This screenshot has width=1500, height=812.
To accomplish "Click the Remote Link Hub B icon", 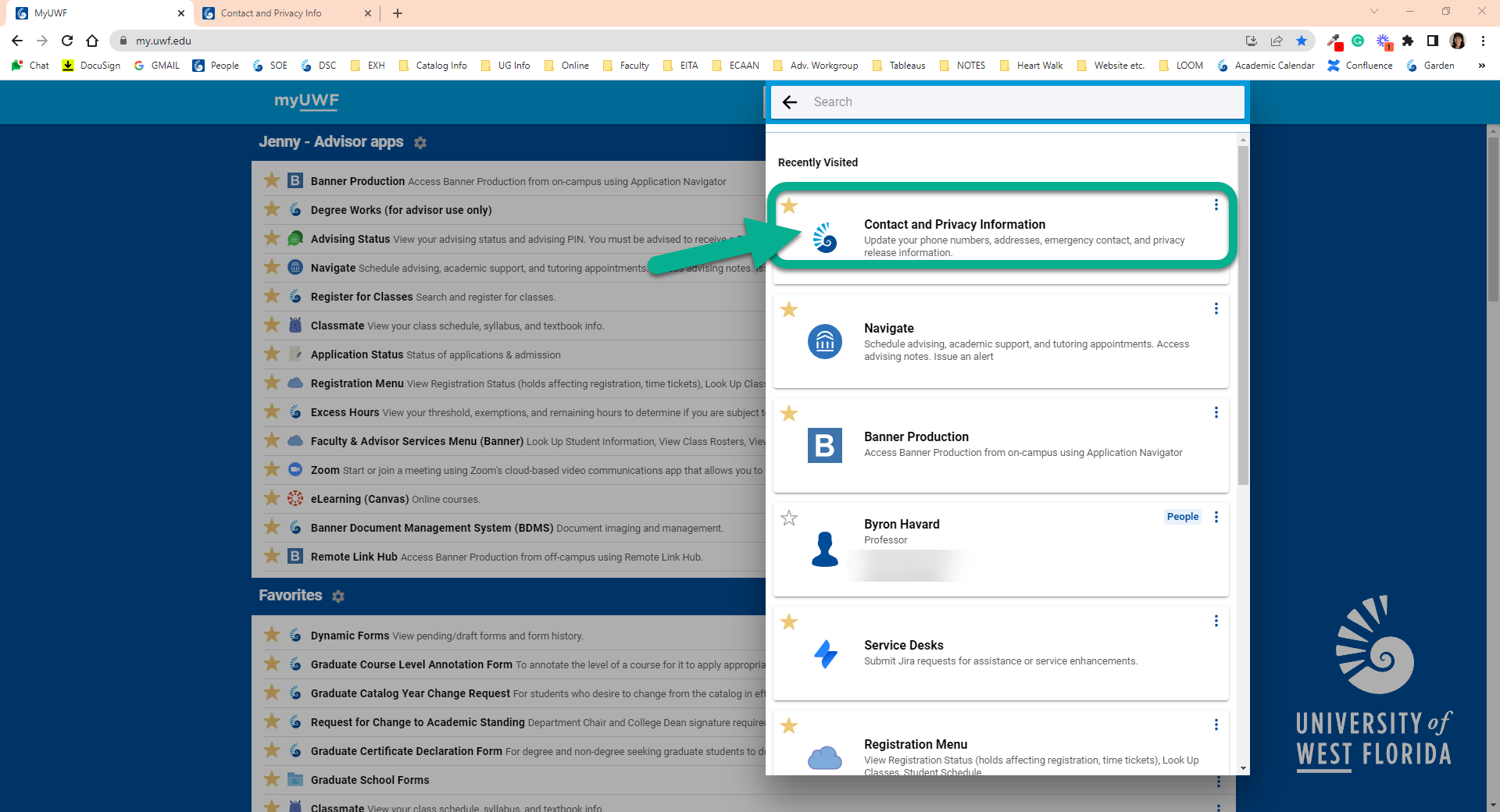I will pos(295,556).
